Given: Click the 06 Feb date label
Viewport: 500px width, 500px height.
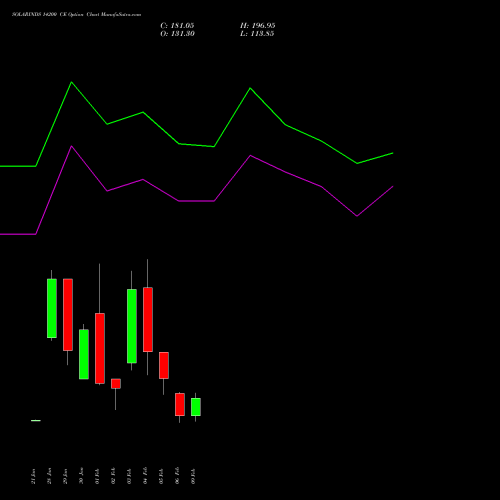Looking at the screenshot, I should [x=177, y=476].
